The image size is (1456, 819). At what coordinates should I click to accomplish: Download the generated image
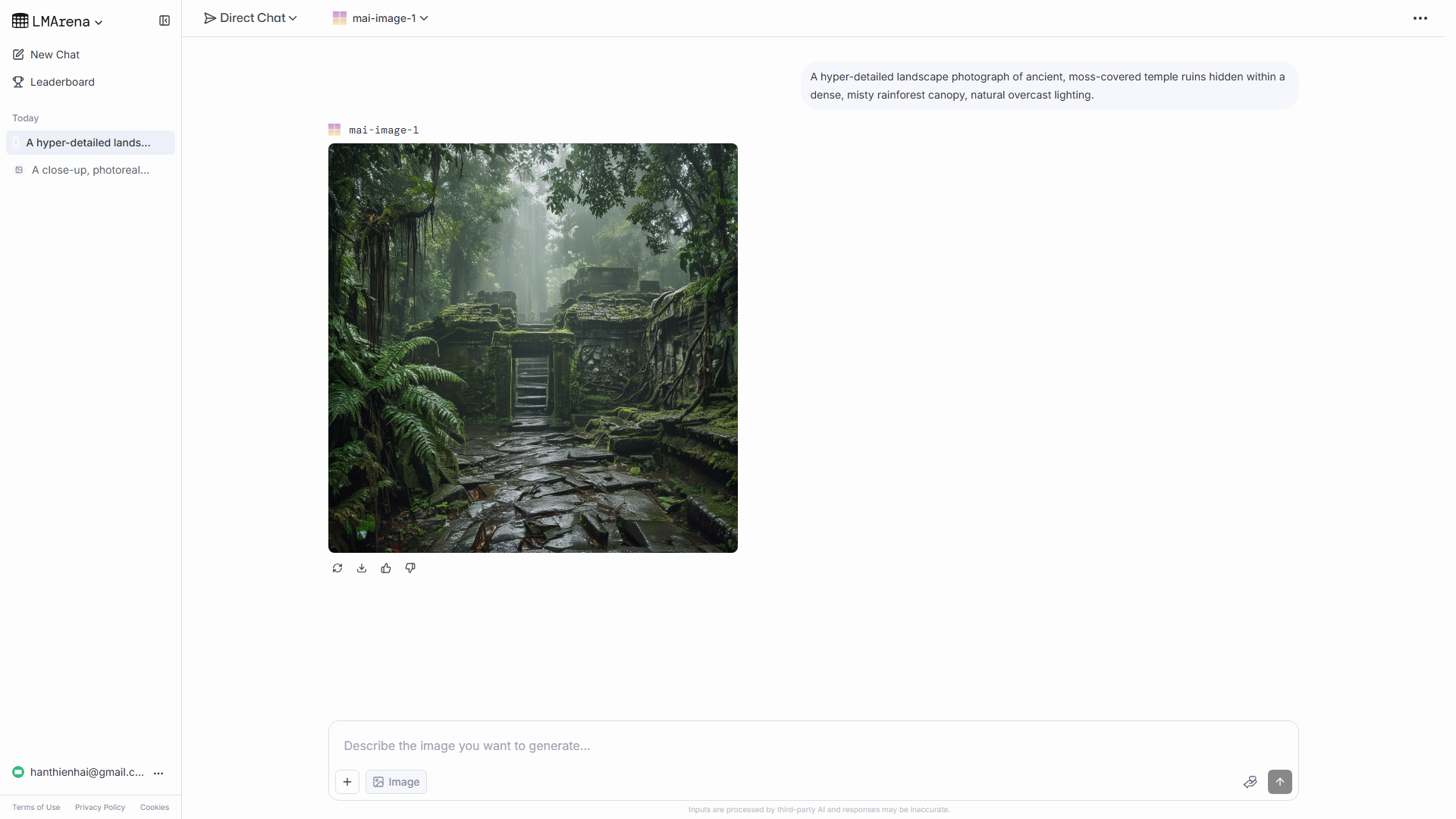click(362, 567)
